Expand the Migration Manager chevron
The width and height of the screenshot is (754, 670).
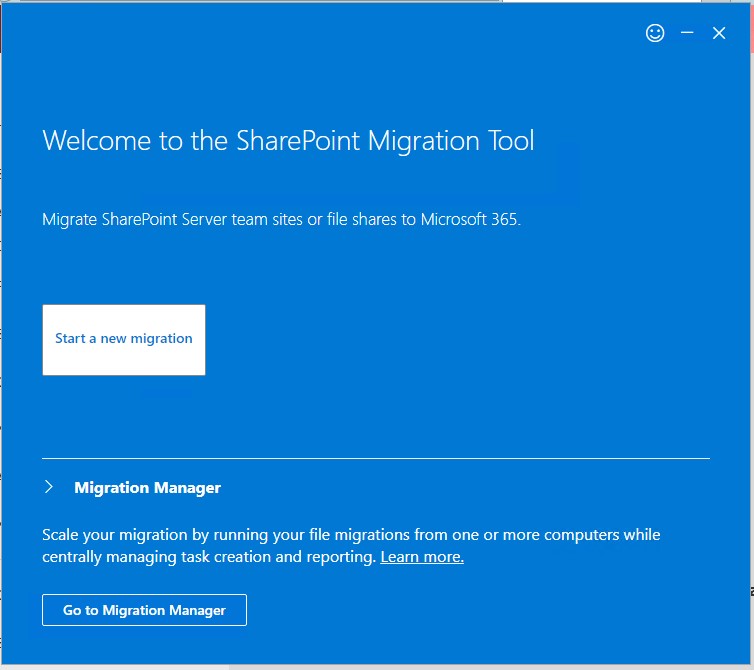click(49, 487)
